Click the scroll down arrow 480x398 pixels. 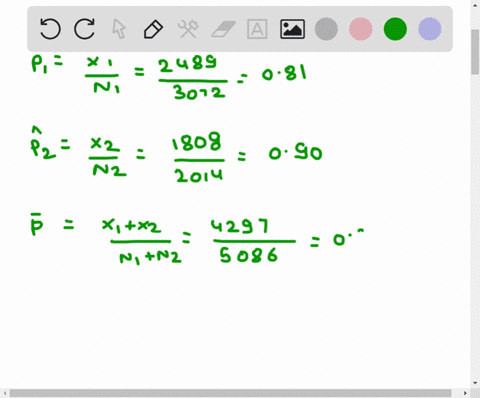point(475,383)
